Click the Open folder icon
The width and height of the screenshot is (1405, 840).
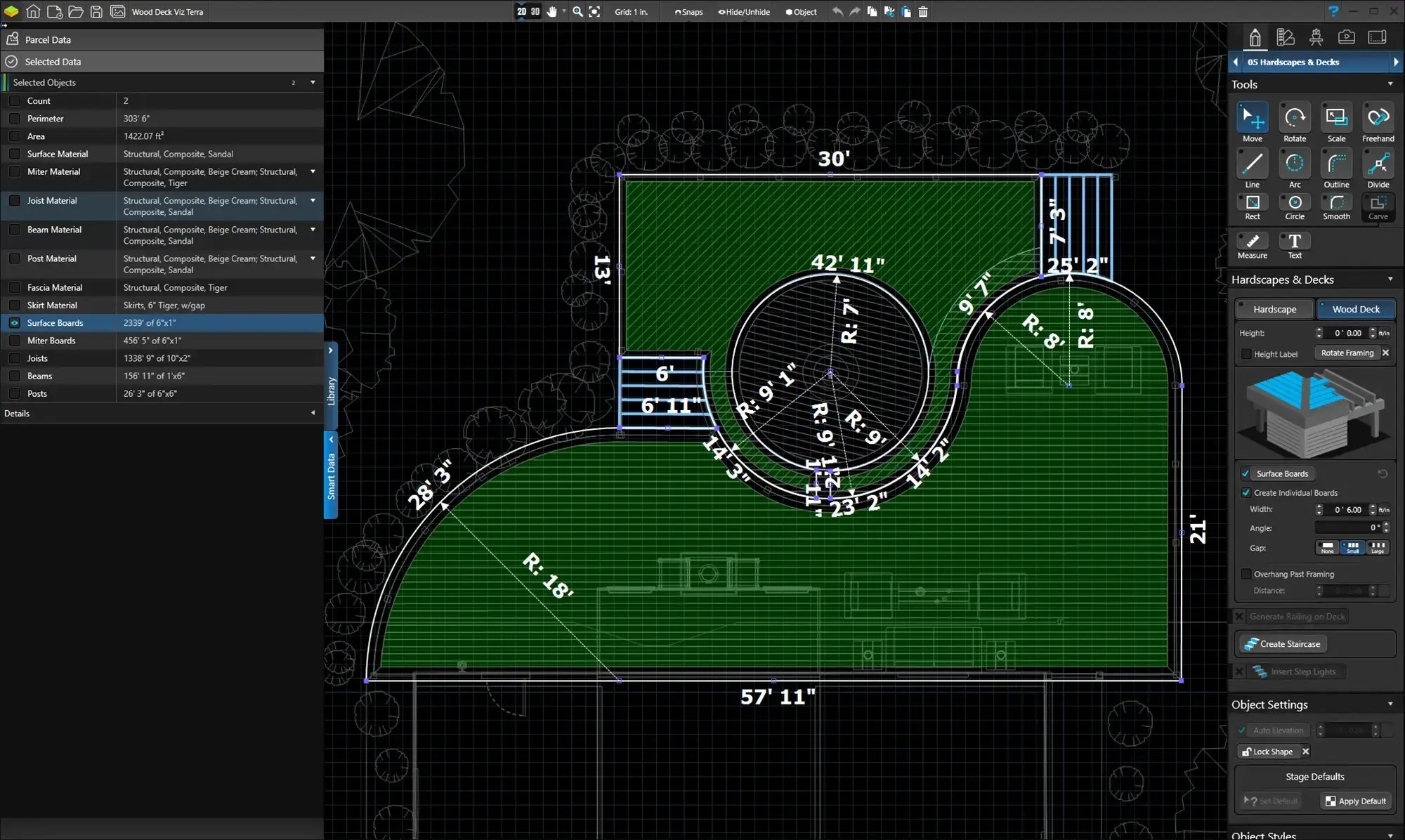76,11
